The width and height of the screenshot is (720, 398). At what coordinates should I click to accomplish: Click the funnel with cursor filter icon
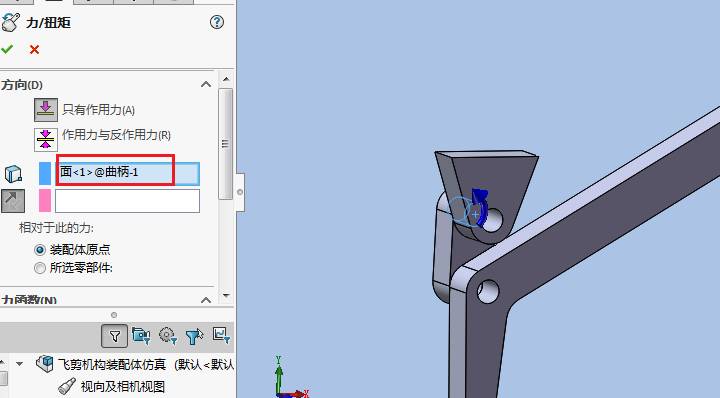tap(194, 336)
